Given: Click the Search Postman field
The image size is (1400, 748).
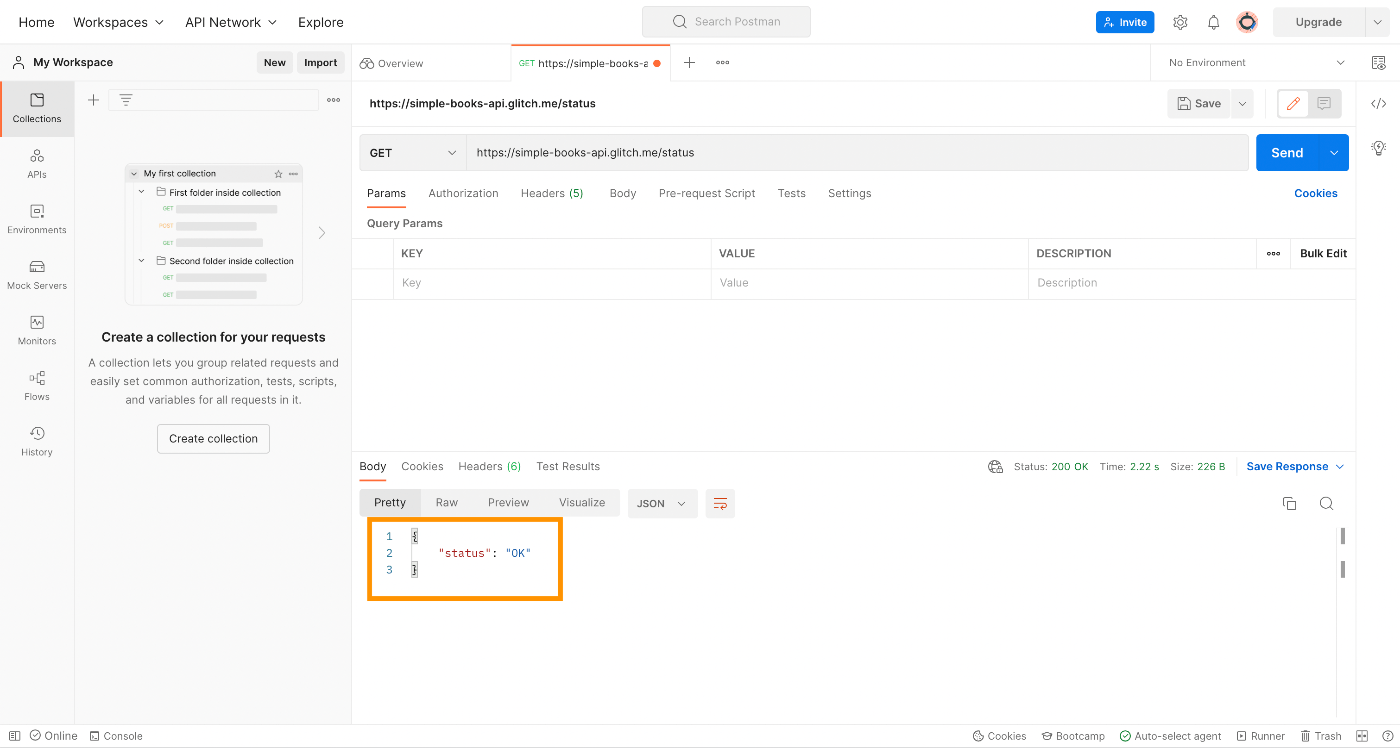Looking at the screenshot, I should coord(726,21).
